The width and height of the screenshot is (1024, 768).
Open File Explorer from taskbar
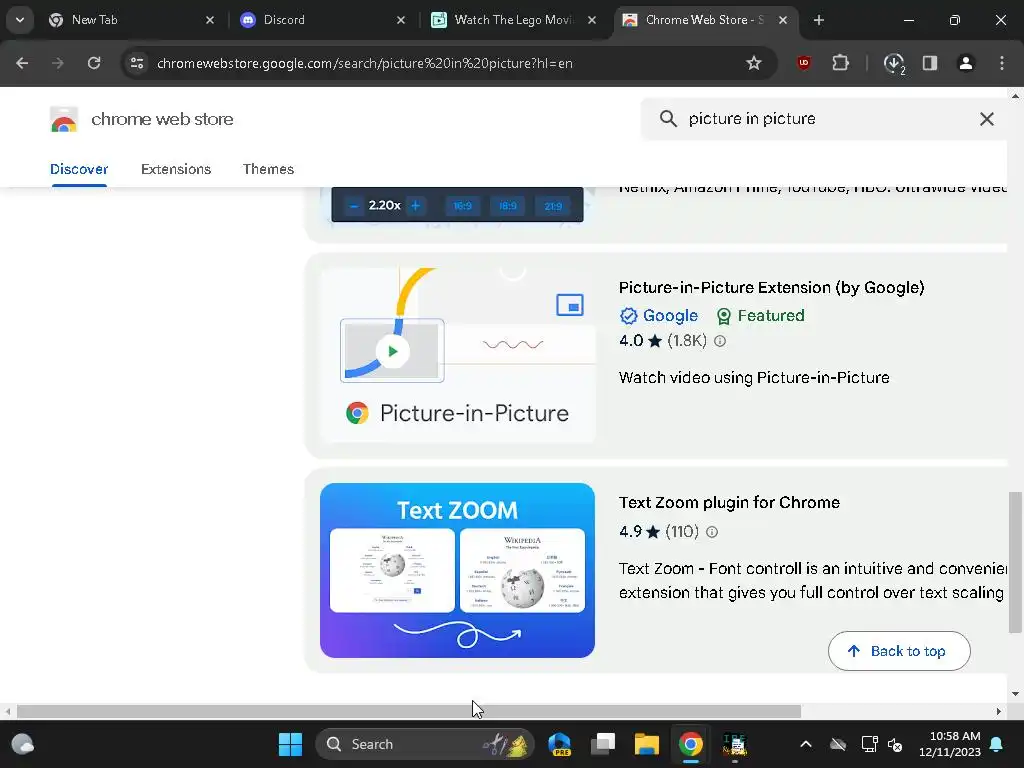point(647,744)
